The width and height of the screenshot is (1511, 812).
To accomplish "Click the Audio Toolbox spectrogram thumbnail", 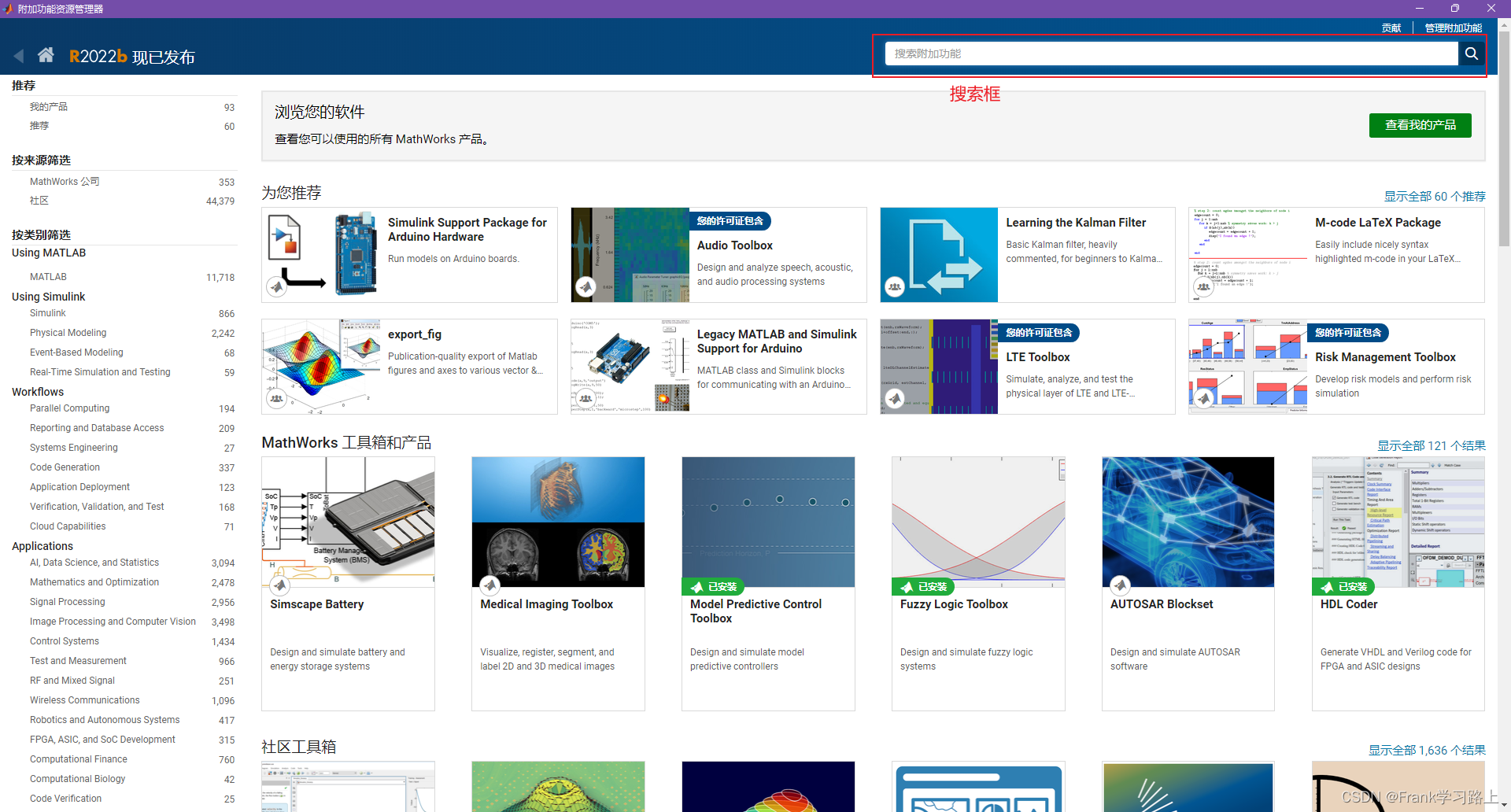I will pos(630,255).
